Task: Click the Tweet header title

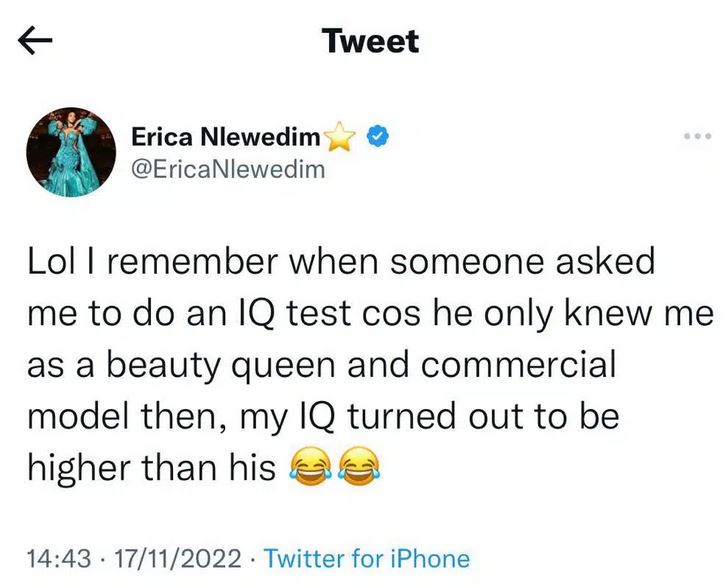Action: [x=371, y=41]
